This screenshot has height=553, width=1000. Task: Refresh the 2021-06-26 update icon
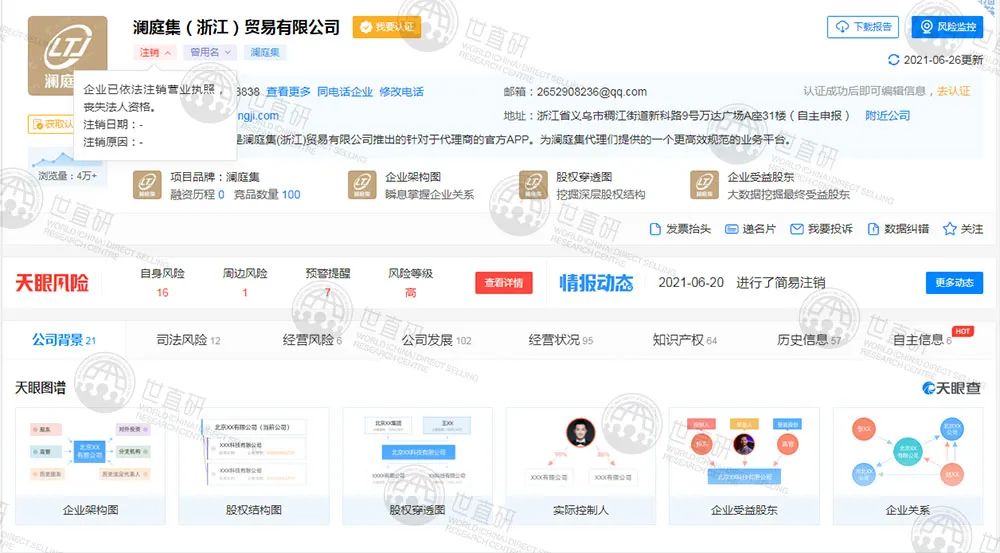point(894,60)
